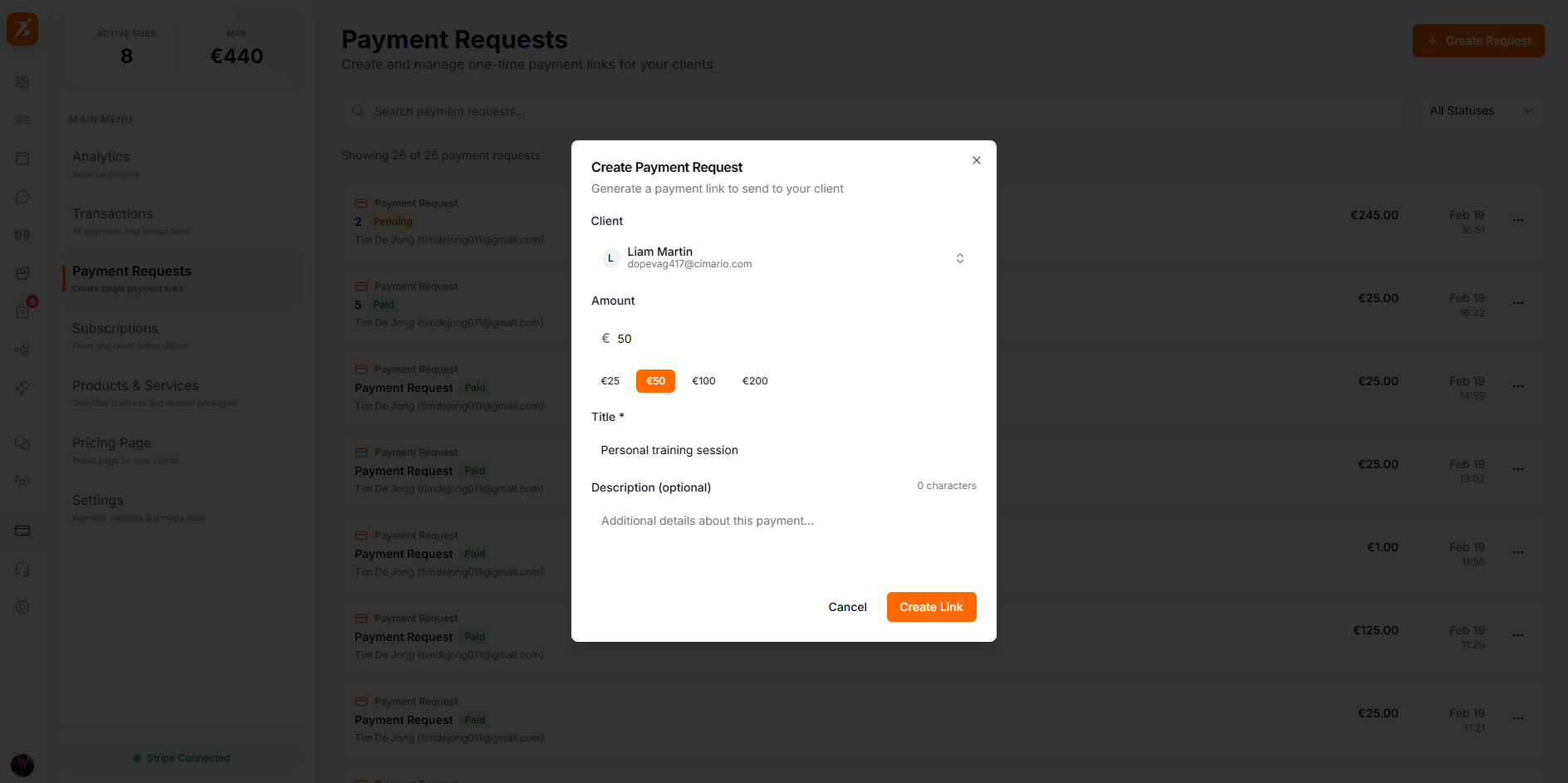Open the All Statuses filter dropdown

click(1478, 110)
